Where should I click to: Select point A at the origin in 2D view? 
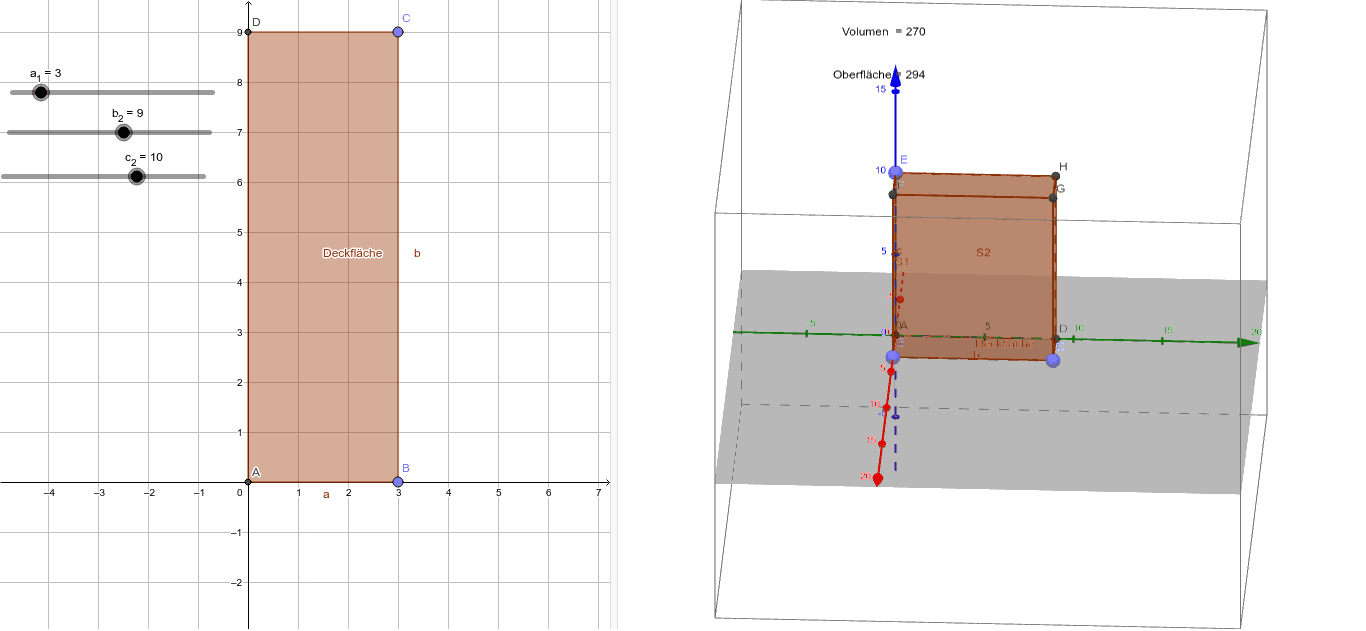248,482
